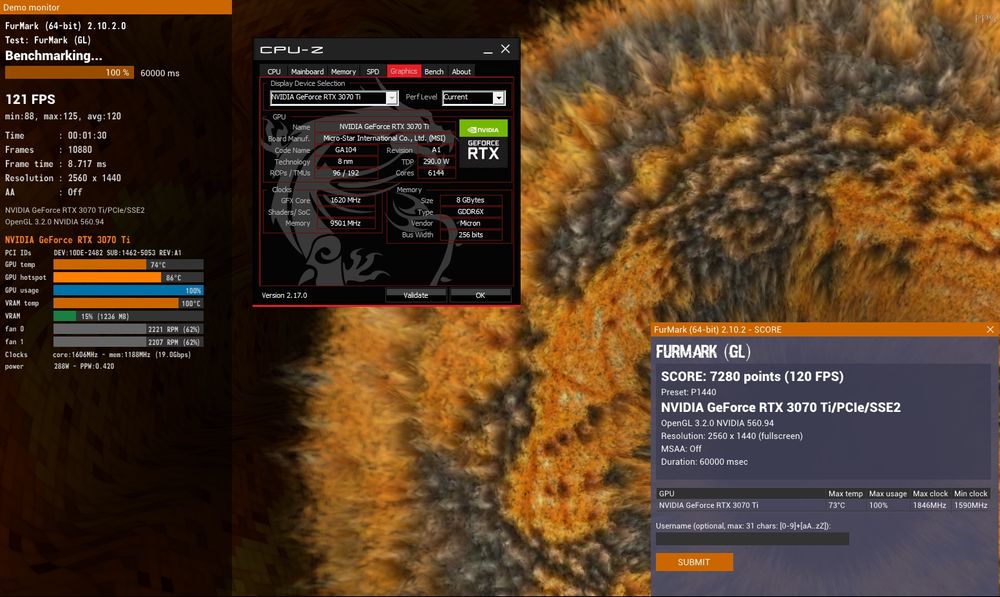Click the Clocks core:1606MHz readout
The height and width of the screenshot is (597, 1000).
(x=122, y=355)
